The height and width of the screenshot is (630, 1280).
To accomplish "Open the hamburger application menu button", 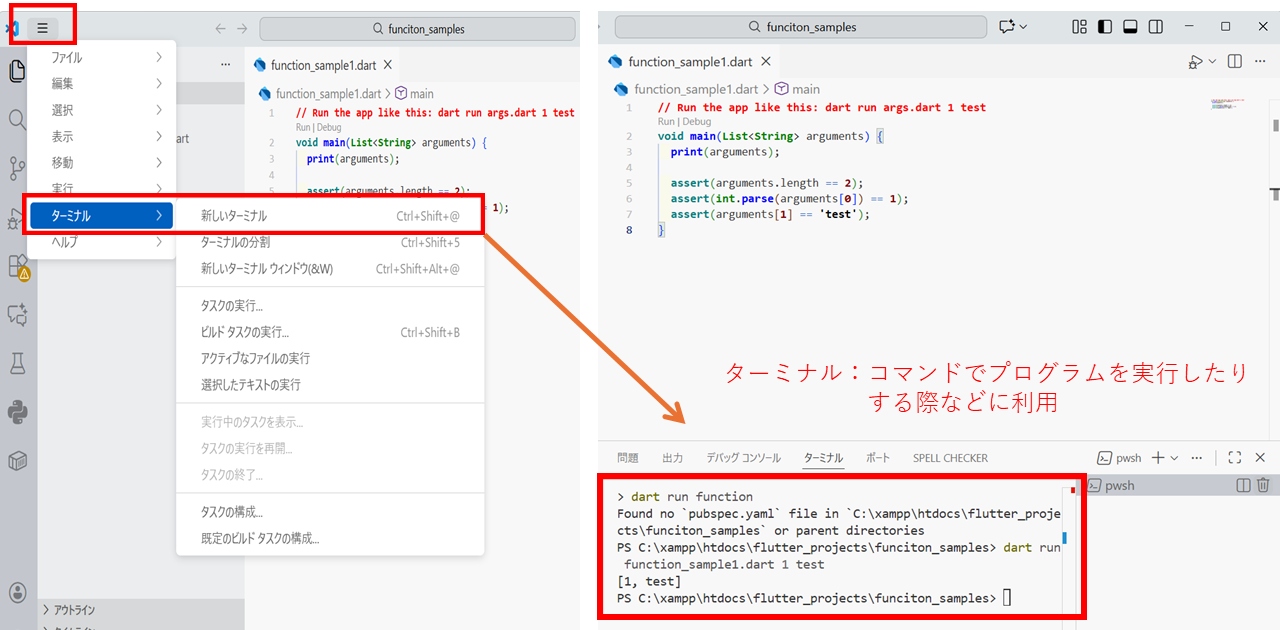I will coord(42,28).
